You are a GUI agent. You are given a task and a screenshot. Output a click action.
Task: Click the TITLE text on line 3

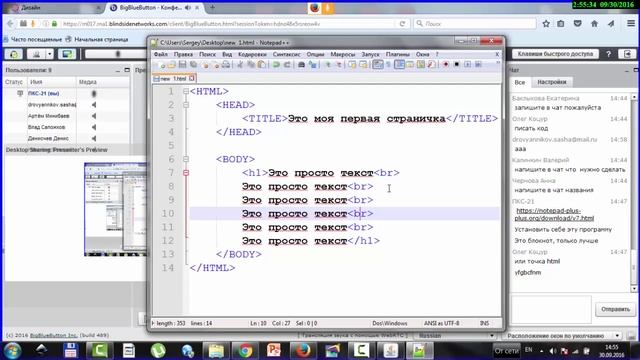point(367,119)
